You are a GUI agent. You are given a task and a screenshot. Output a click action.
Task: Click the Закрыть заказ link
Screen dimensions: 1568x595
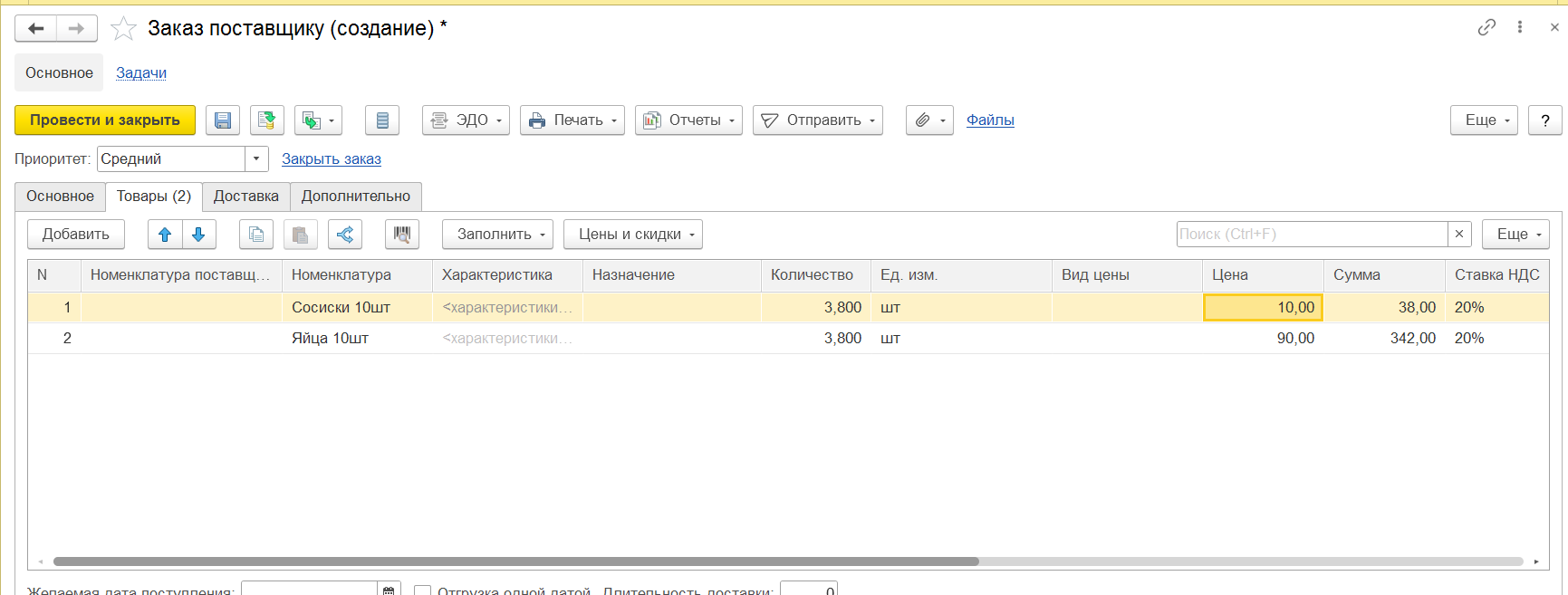pos(331,159)
